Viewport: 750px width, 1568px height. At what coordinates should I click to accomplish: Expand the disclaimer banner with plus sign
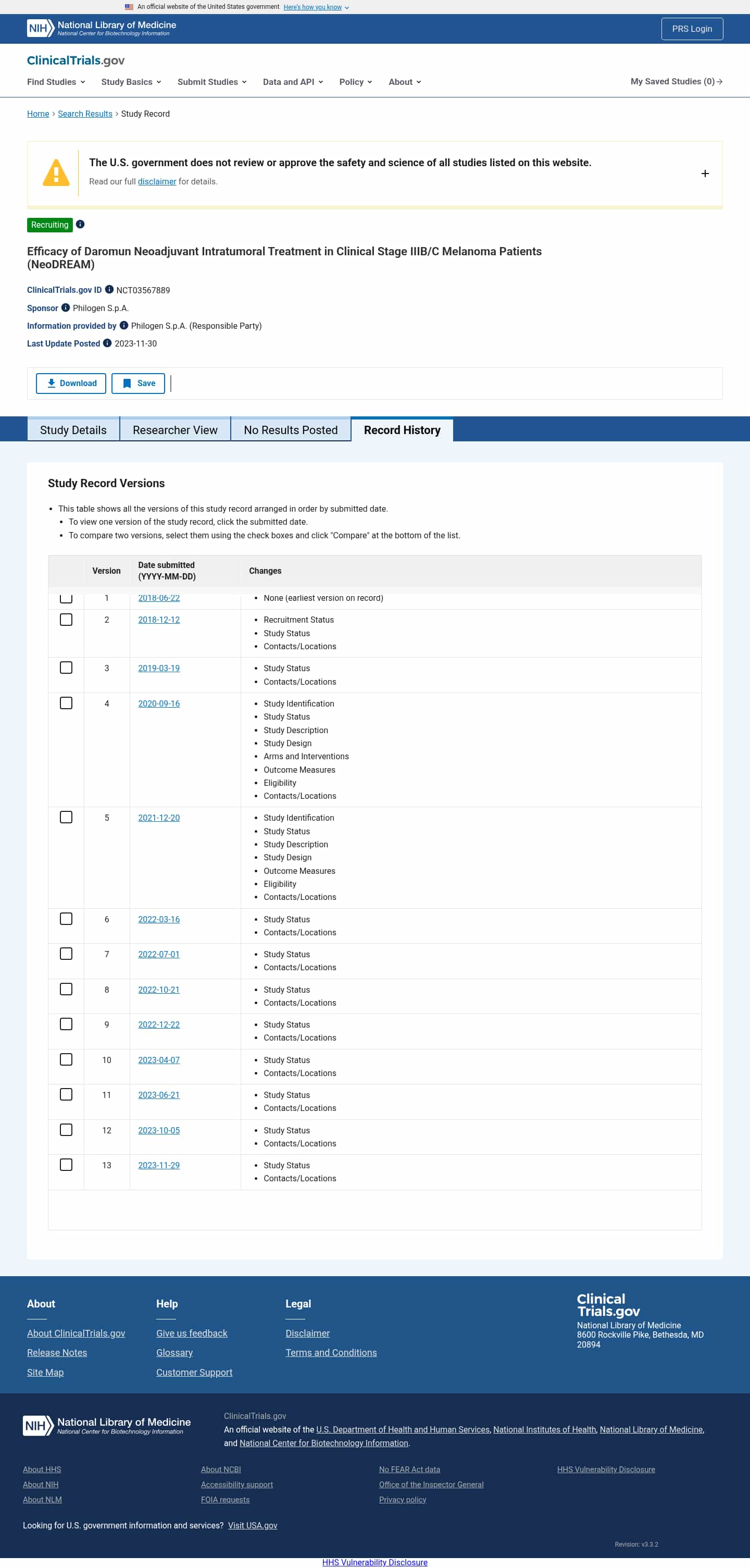pyautogui.click(x=705, y=174)
